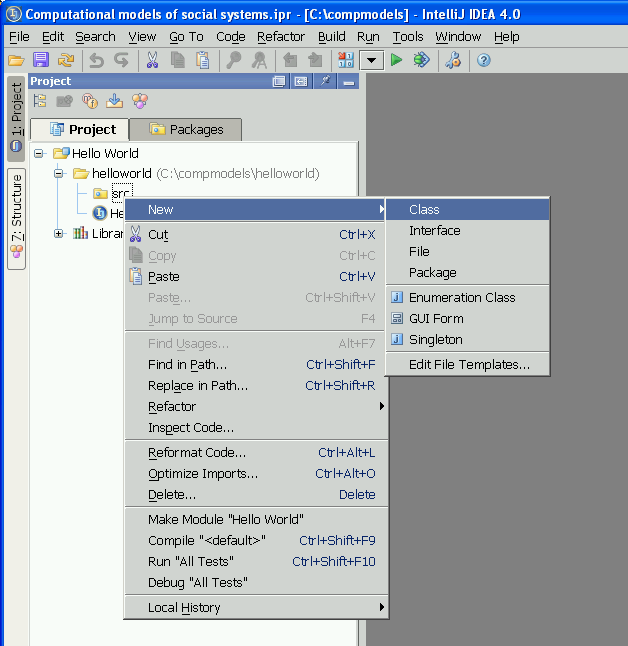Select Paste Ctrl+V in context menu
Viewport: 628px width, 646px height.
coord(255,276)
